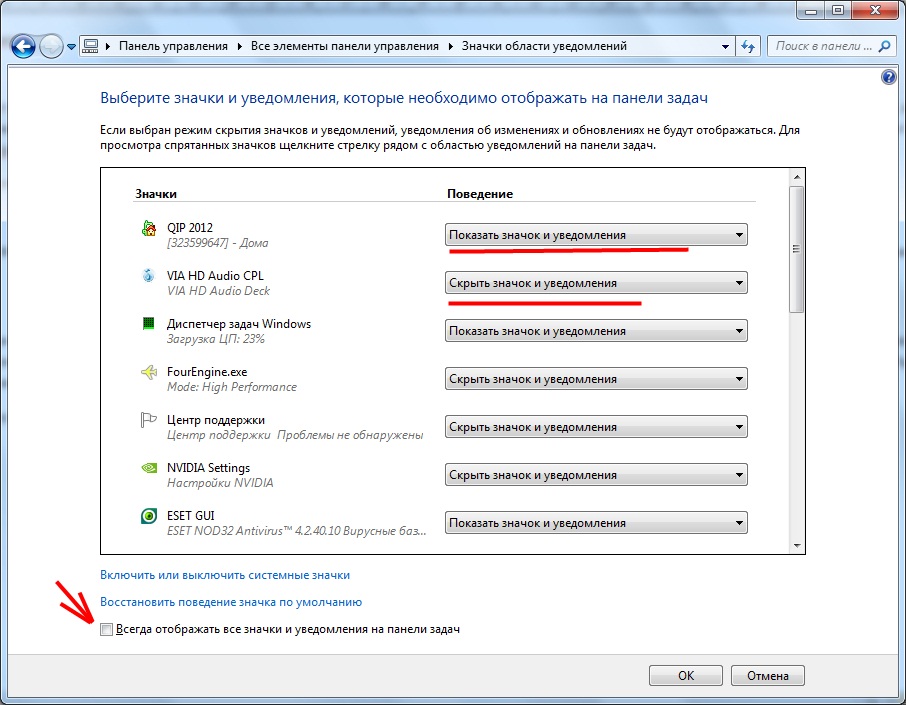Screen dimensions: 906x705
Task: Open behavior dropdown for VIA HD Audio CPL
Action: click(596, 283)
